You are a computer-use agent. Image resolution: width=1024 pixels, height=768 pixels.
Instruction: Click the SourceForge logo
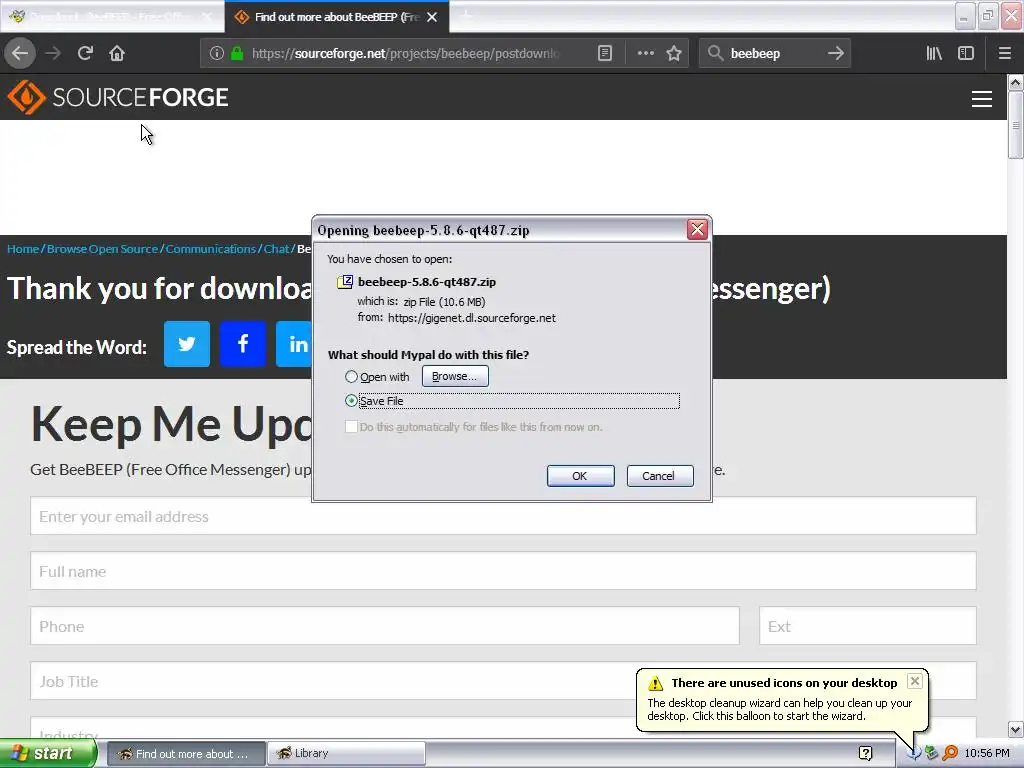coord(118,97)
